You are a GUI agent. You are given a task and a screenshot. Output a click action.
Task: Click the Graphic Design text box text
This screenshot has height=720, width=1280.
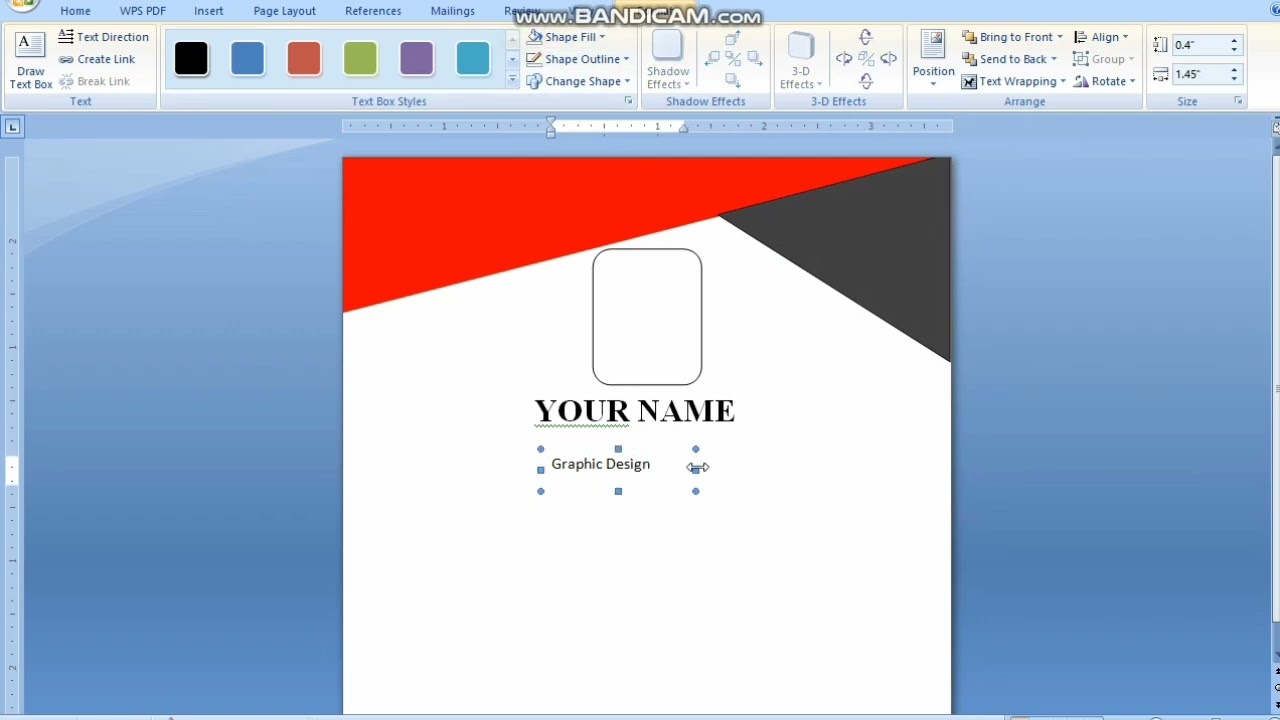click(600, 464)
